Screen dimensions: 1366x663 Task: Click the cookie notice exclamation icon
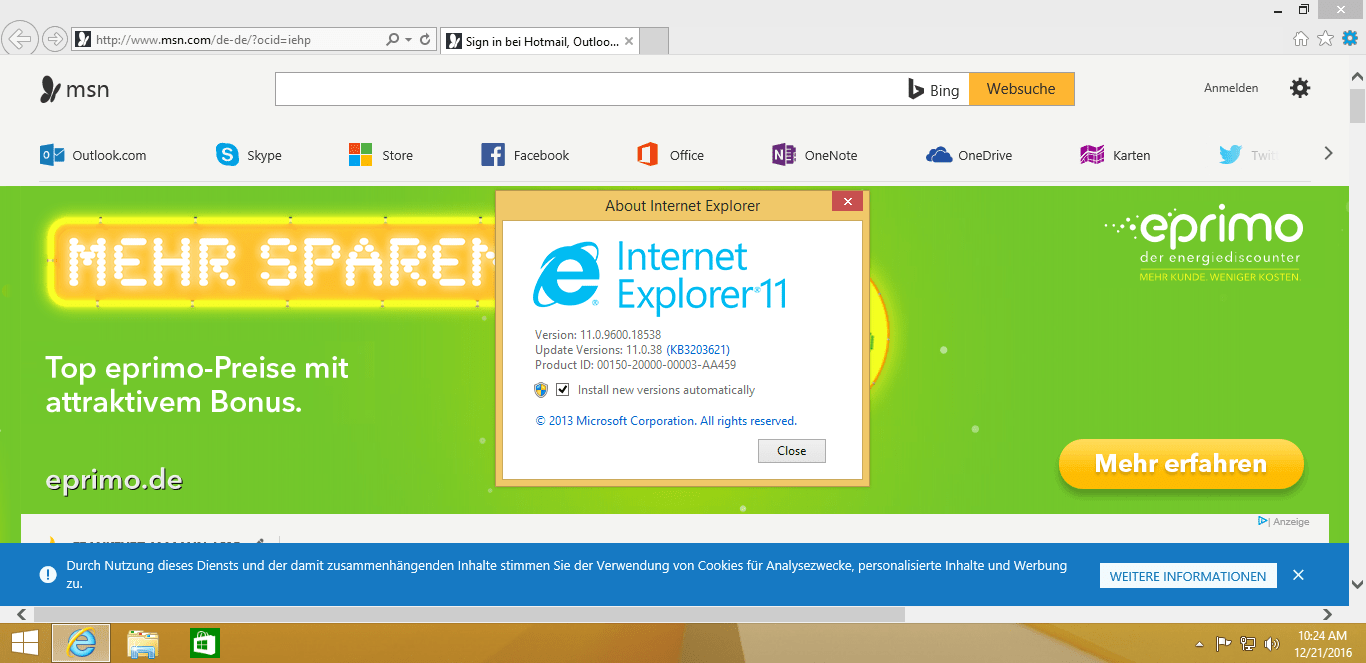[x=47, y=574]
